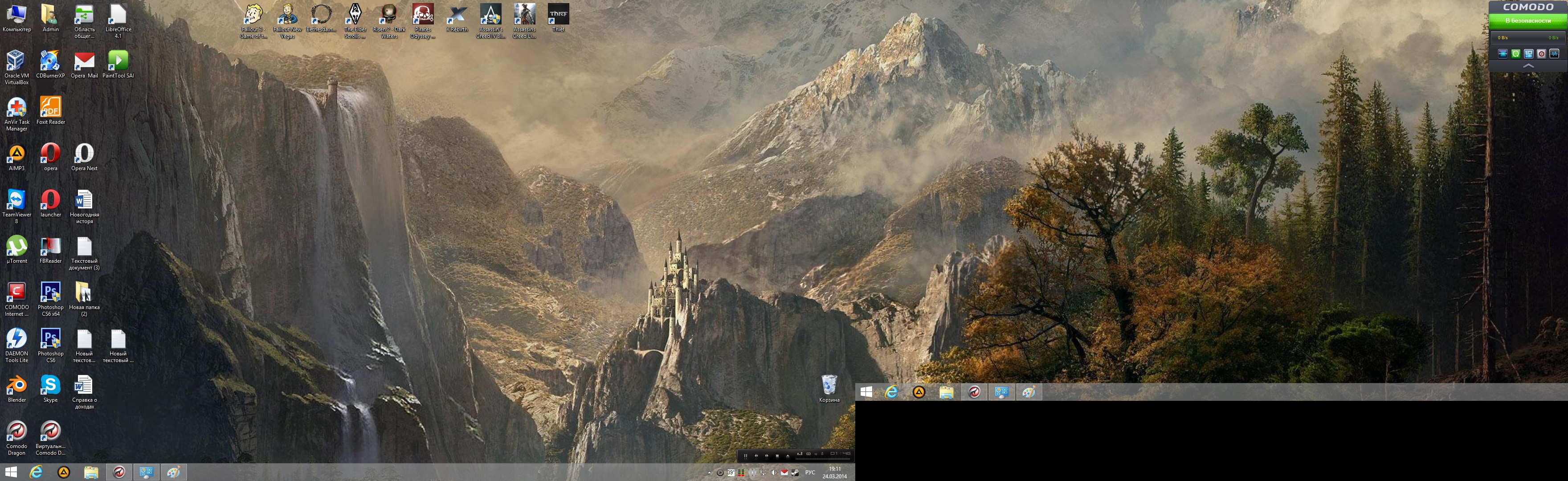The height and width of the screenshot is (481, 1568).
Task: Launch Skype from the desktop
Action: tap(50, 385)
